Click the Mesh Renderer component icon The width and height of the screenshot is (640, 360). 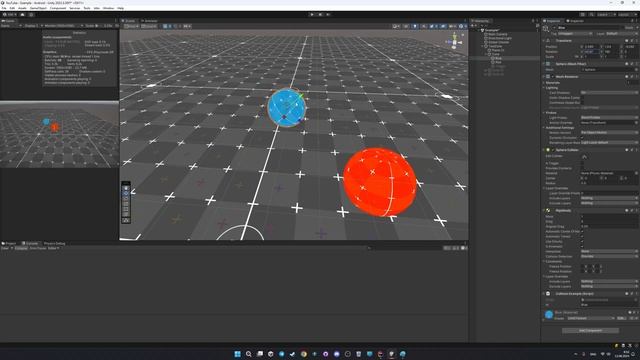(x=548, y=77)
